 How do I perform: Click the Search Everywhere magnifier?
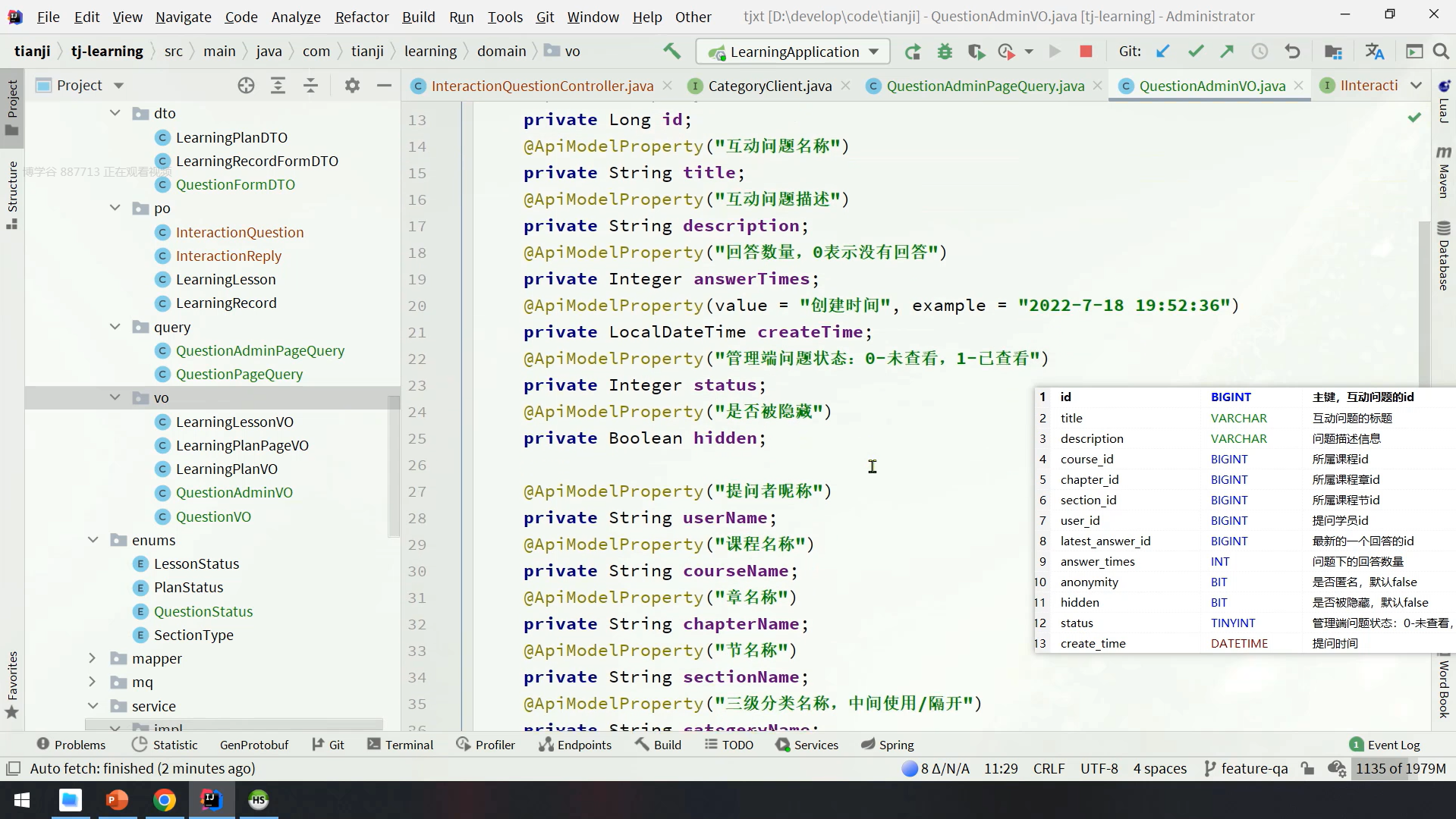pyautogui.click(x=1441, y=52)
